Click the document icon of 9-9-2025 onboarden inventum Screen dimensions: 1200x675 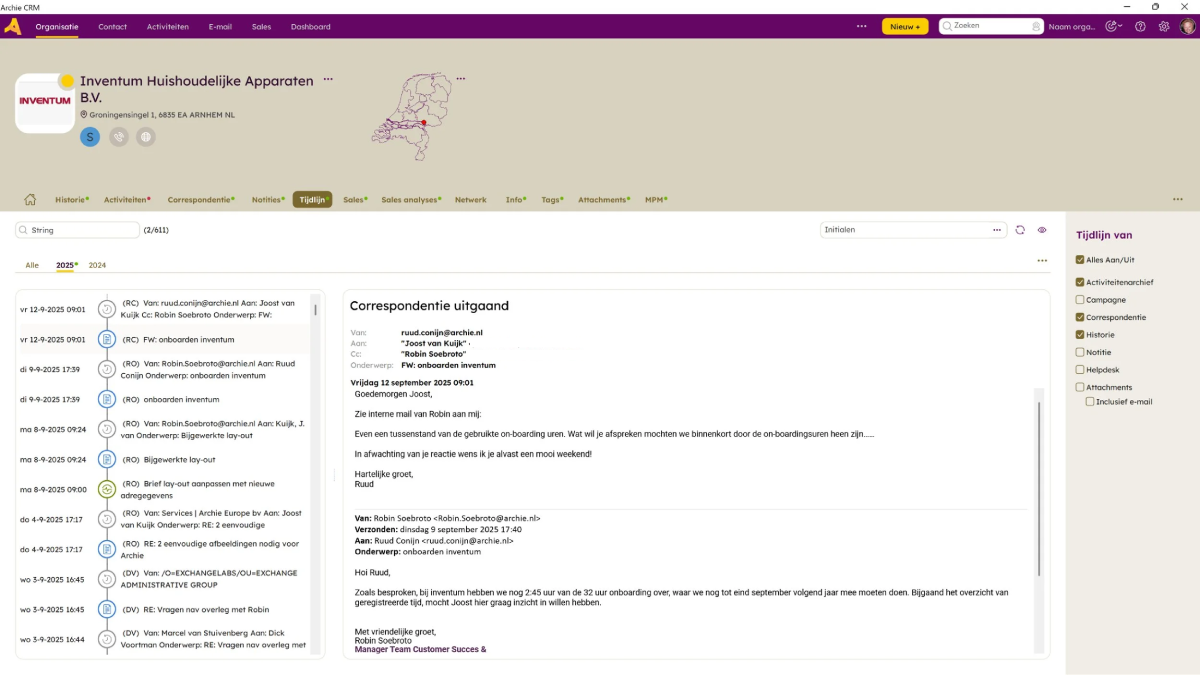coord(106,400)
